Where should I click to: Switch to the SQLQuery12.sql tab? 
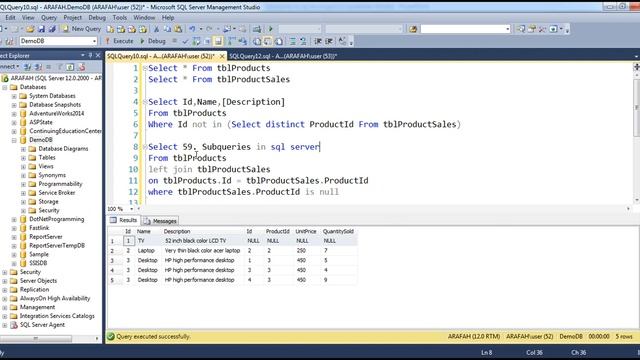282,56
